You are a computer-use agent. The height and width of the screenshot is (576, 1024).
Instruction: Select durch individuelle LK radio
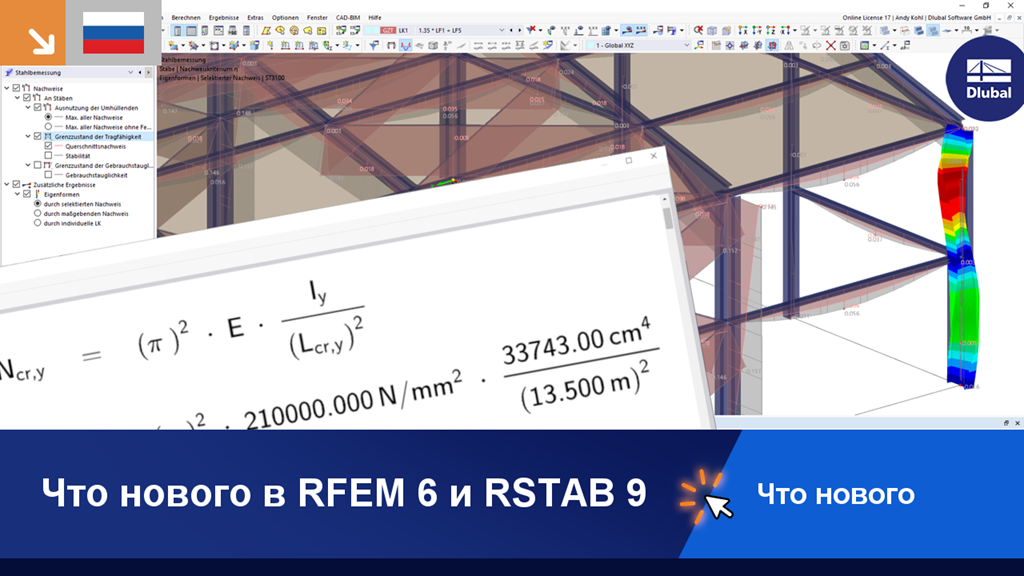(x=37, y=223)
